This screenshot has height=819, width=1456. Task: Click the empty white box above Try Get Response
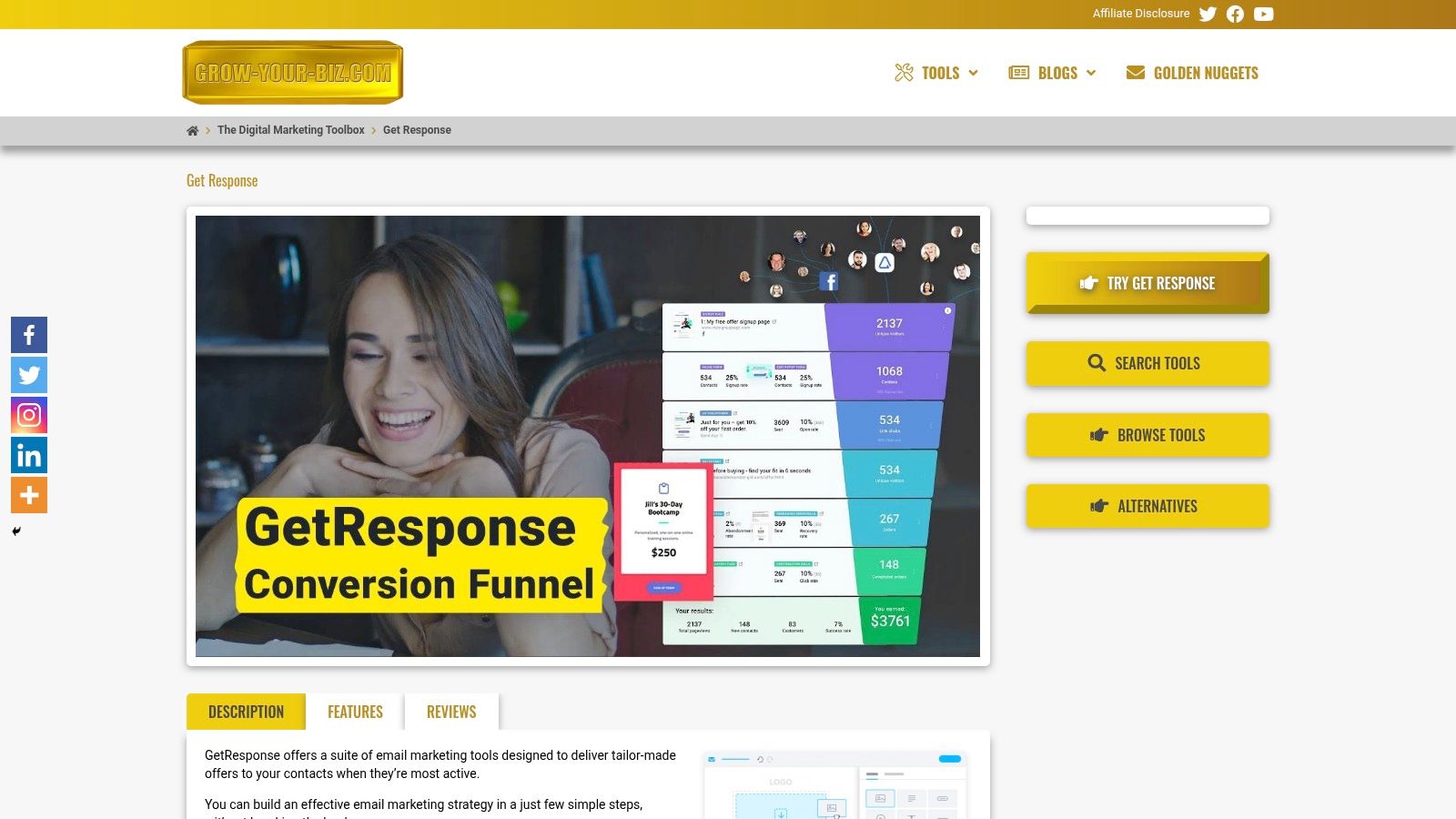pos(1148,216)
